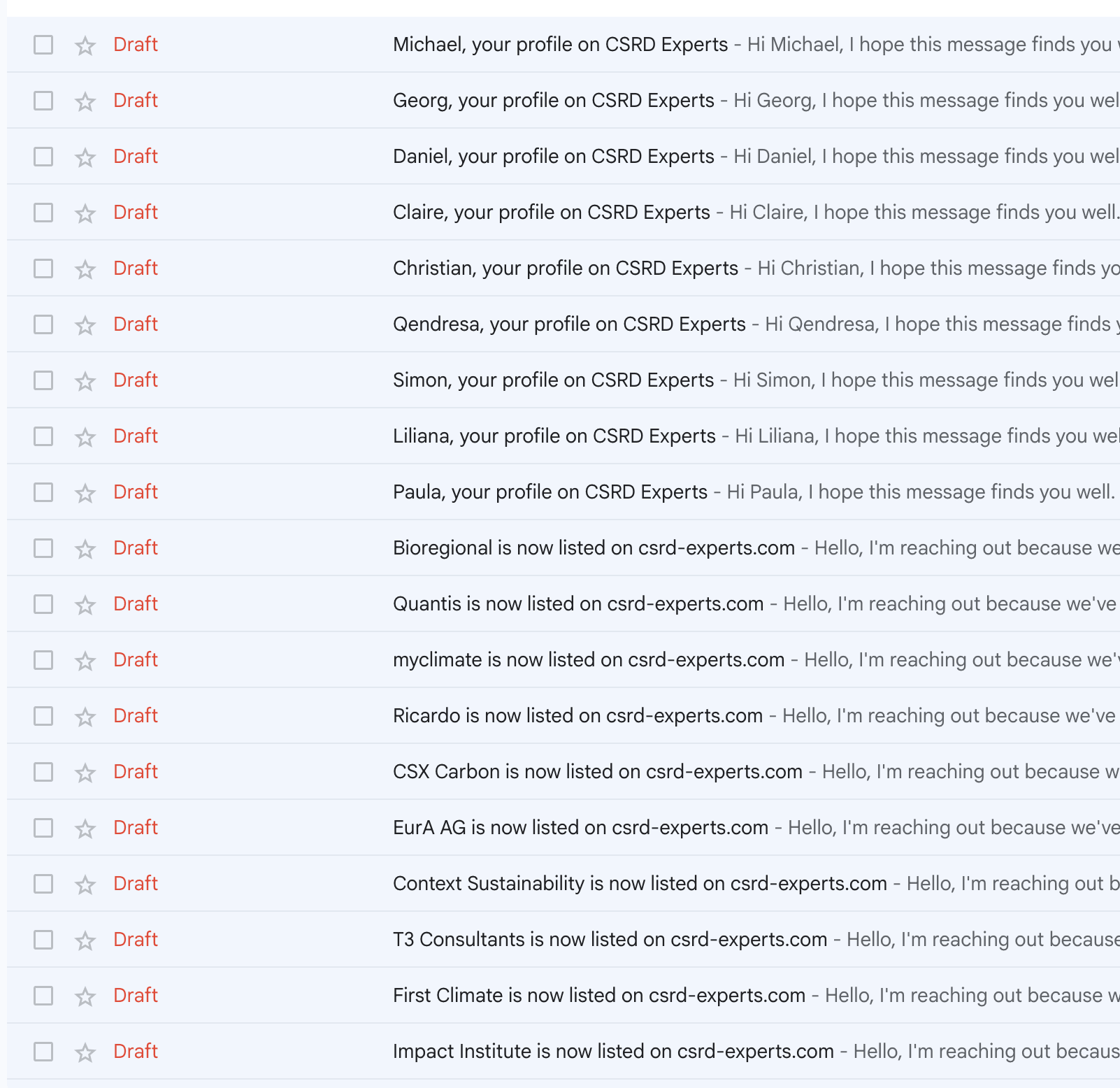This screenshot has width=1120, height=1088.
Task: Select the First Climate draft checkbox
Action: click(x=43, y=996)
